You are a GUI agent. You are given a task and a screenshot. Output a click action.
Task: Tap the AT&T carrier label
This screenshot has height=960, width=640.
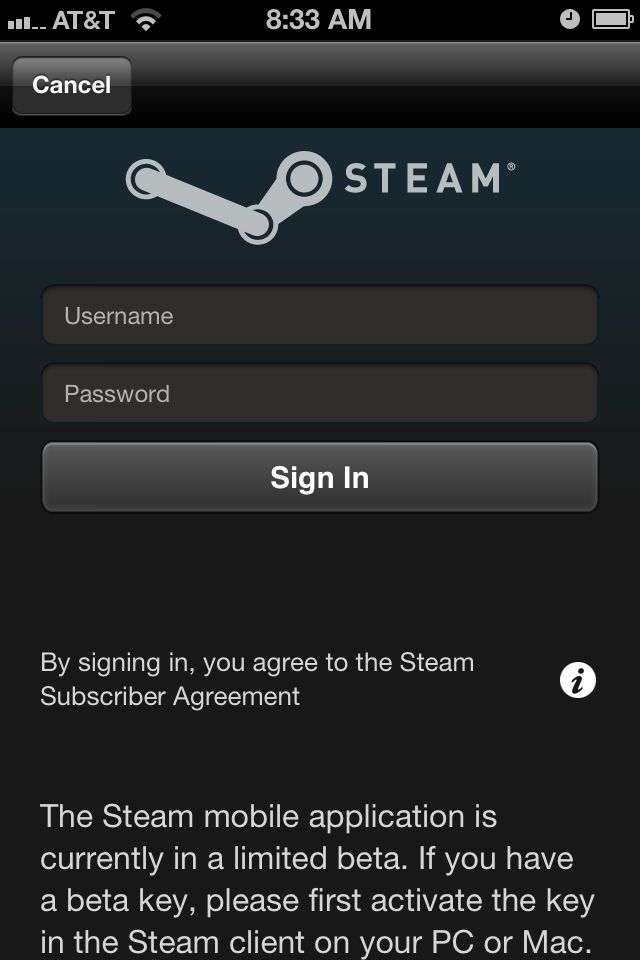pos(83,21)
